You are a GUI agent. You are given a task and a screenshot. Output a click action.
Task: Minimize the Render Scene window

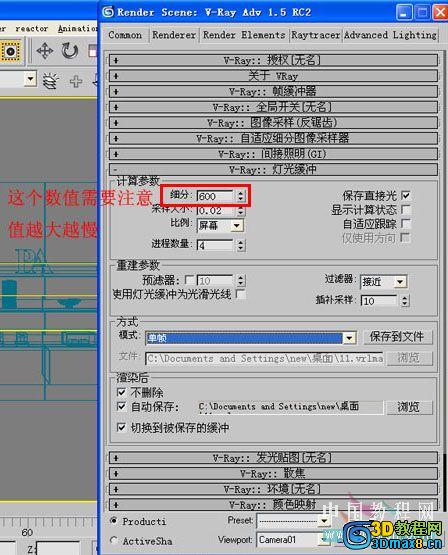tap(404, 13)
